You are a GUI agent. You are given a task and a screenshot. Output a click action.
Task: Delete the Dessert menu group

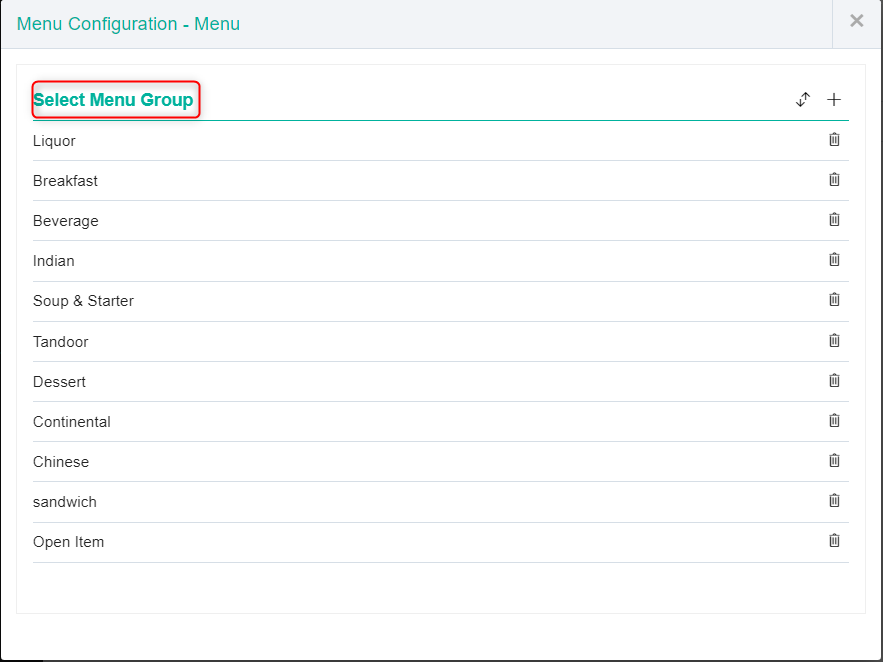tap(835, 380)
